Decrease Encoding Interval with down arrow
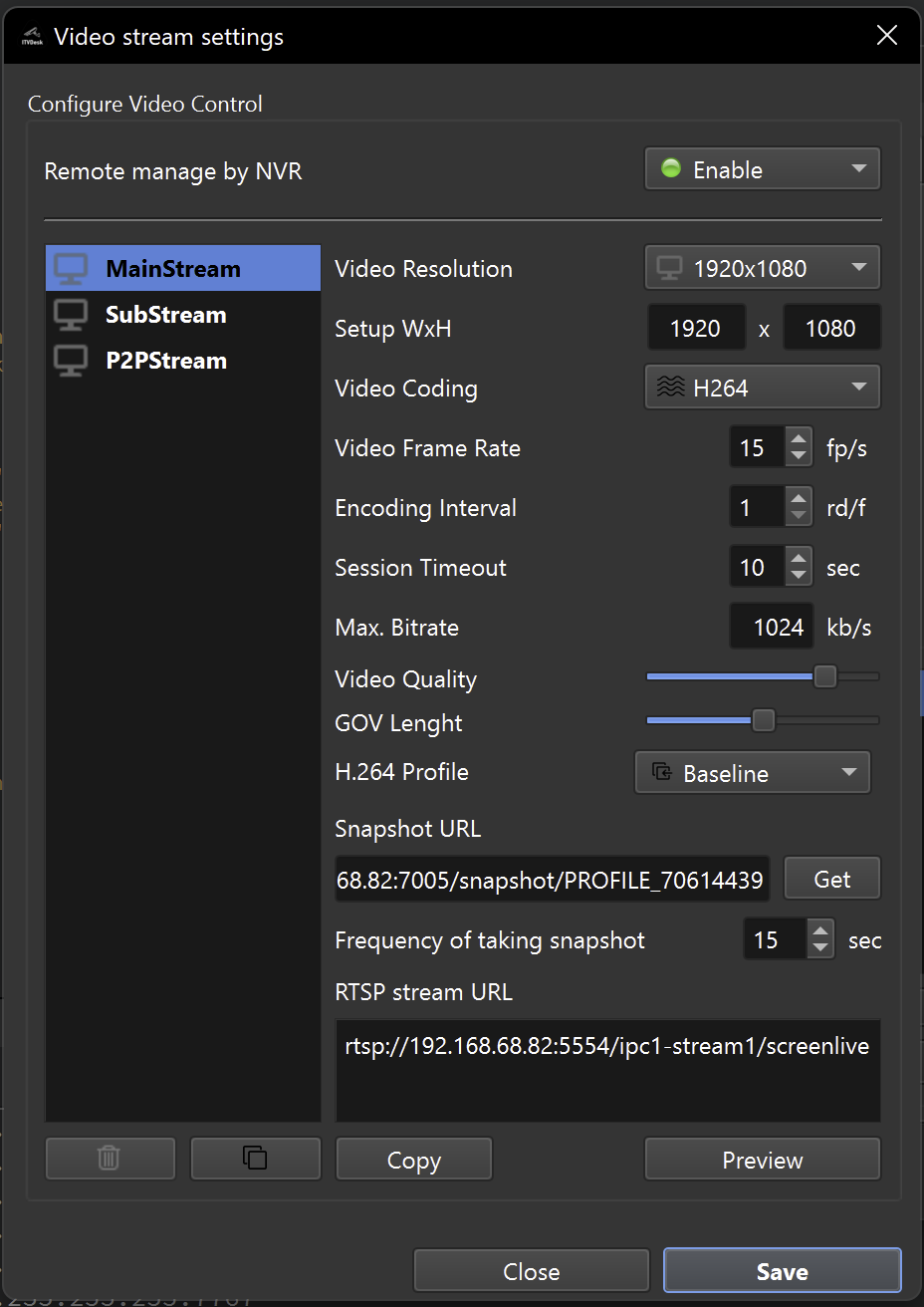The image size is (924, 1307). point(799,517)
